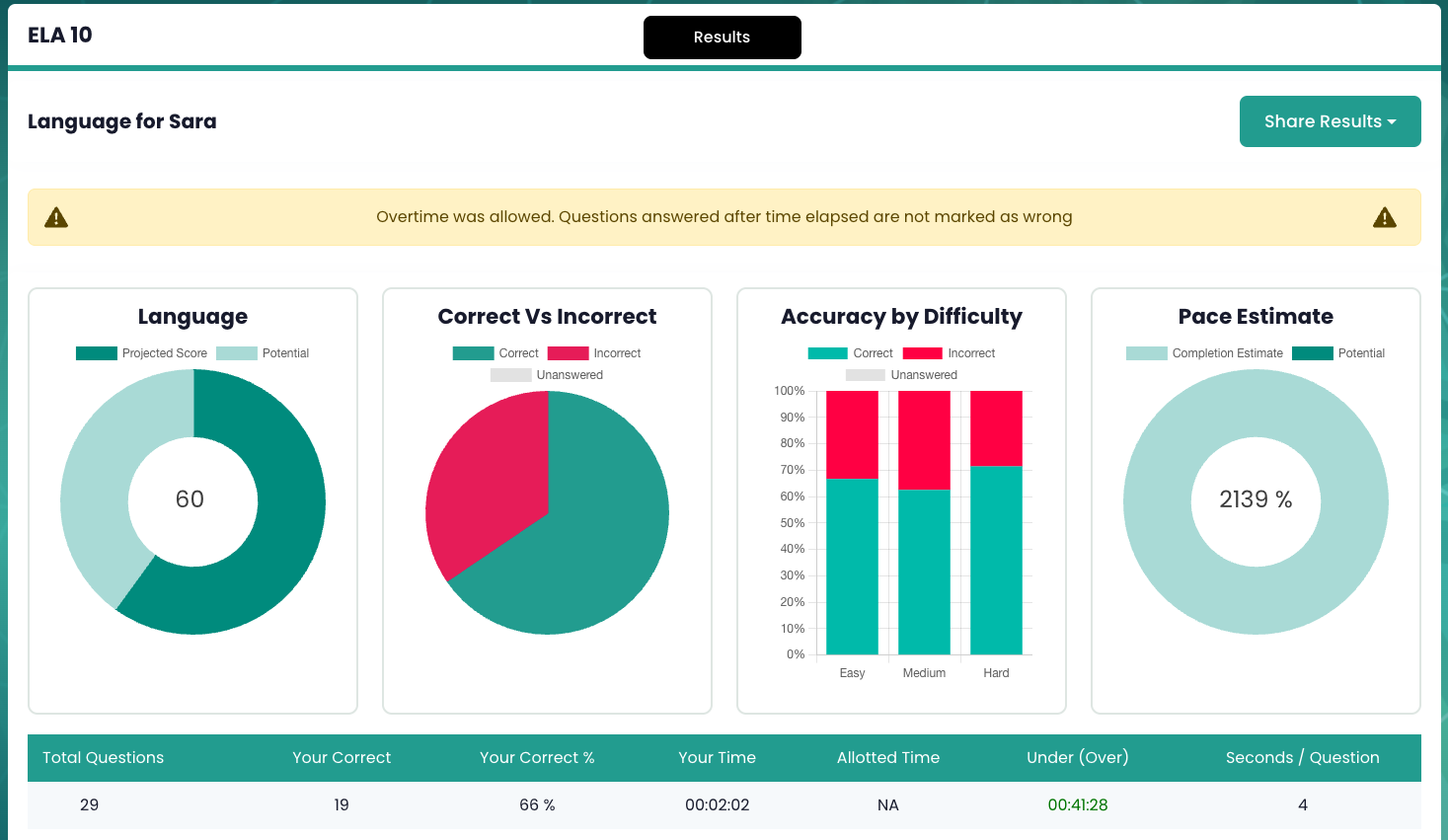Click the Hard difficulty bar

[x=996, y=522]
